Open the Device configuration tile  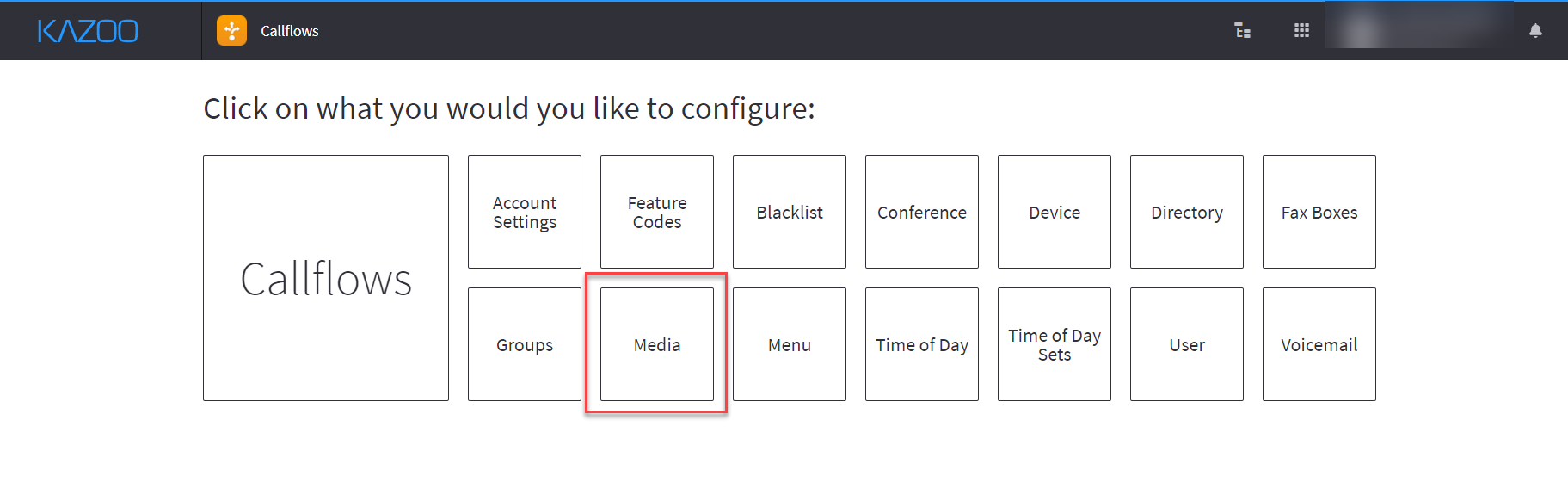1055,212
